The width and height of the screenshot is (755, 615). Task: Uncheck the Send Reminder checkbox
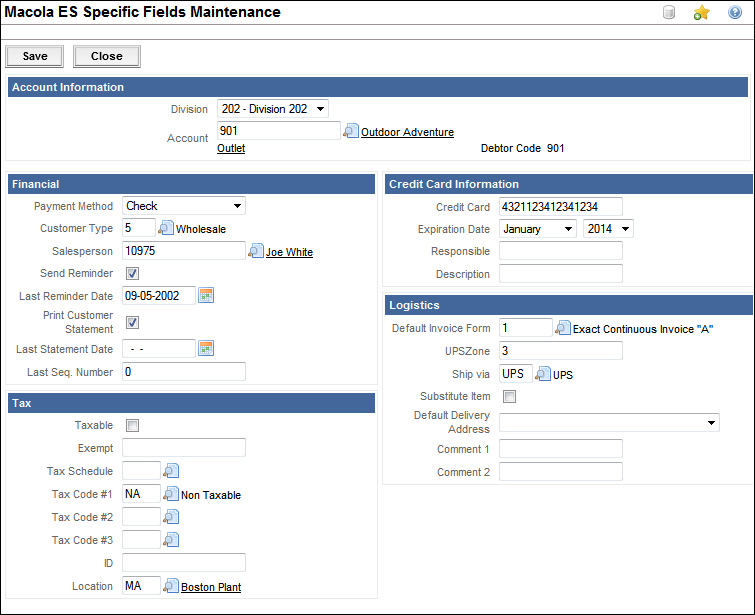(x=132, y=273)
